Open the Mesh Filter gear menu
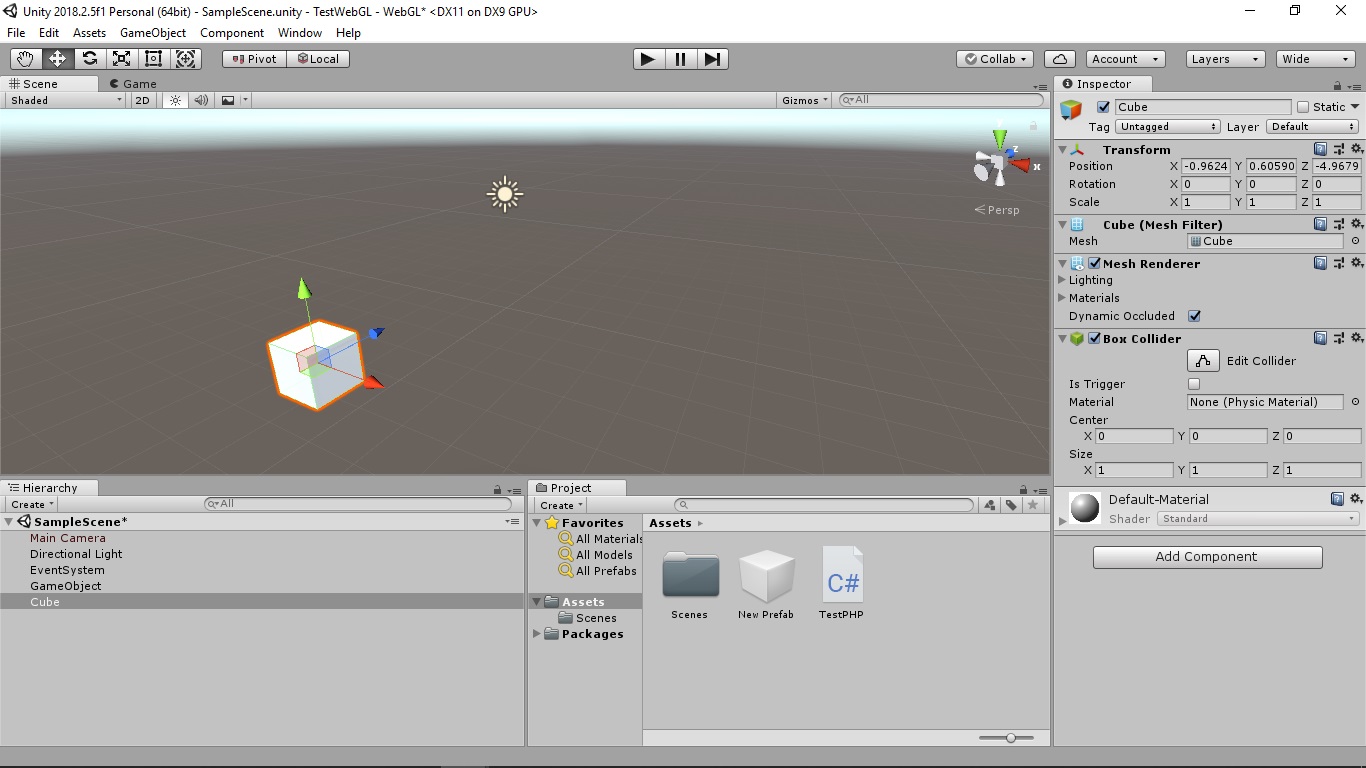The image size is (1366, 768). [x=1357, y=225]
